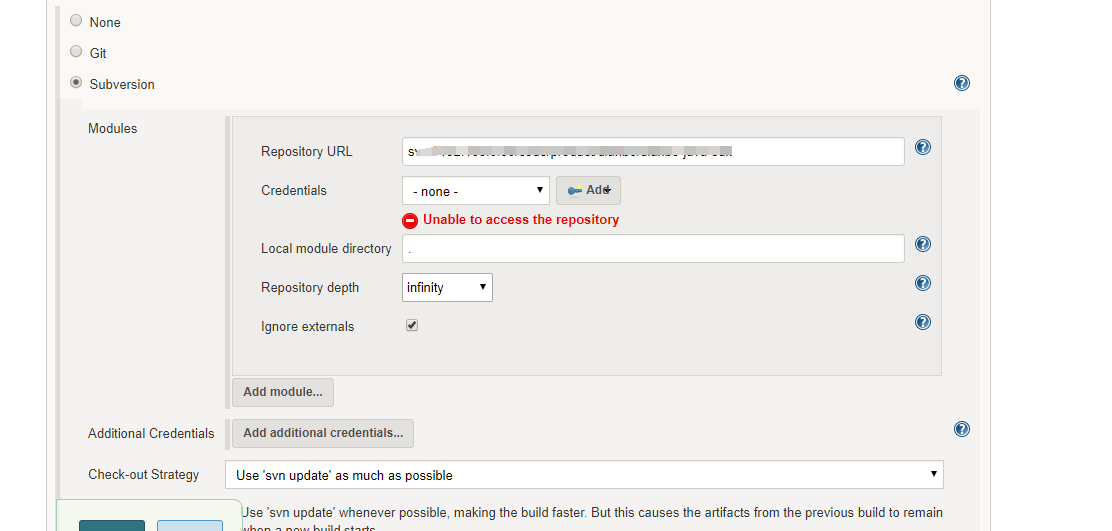Open the Credentials '- none -' dropdown
Screen dimensions: 1112x531
point(476,190)
